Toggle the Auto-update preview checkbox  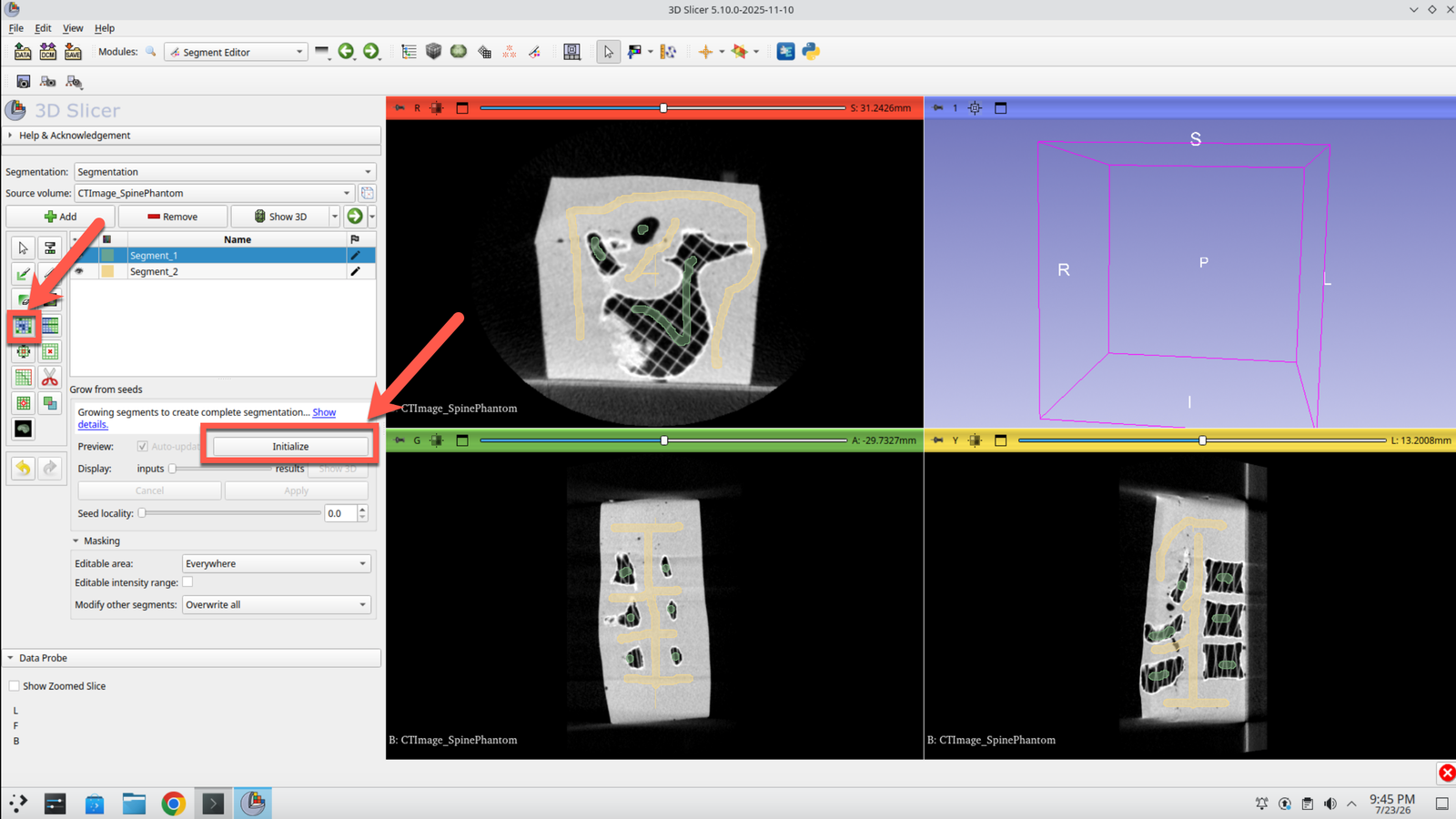pyautogui.click(x=142, y=446)
